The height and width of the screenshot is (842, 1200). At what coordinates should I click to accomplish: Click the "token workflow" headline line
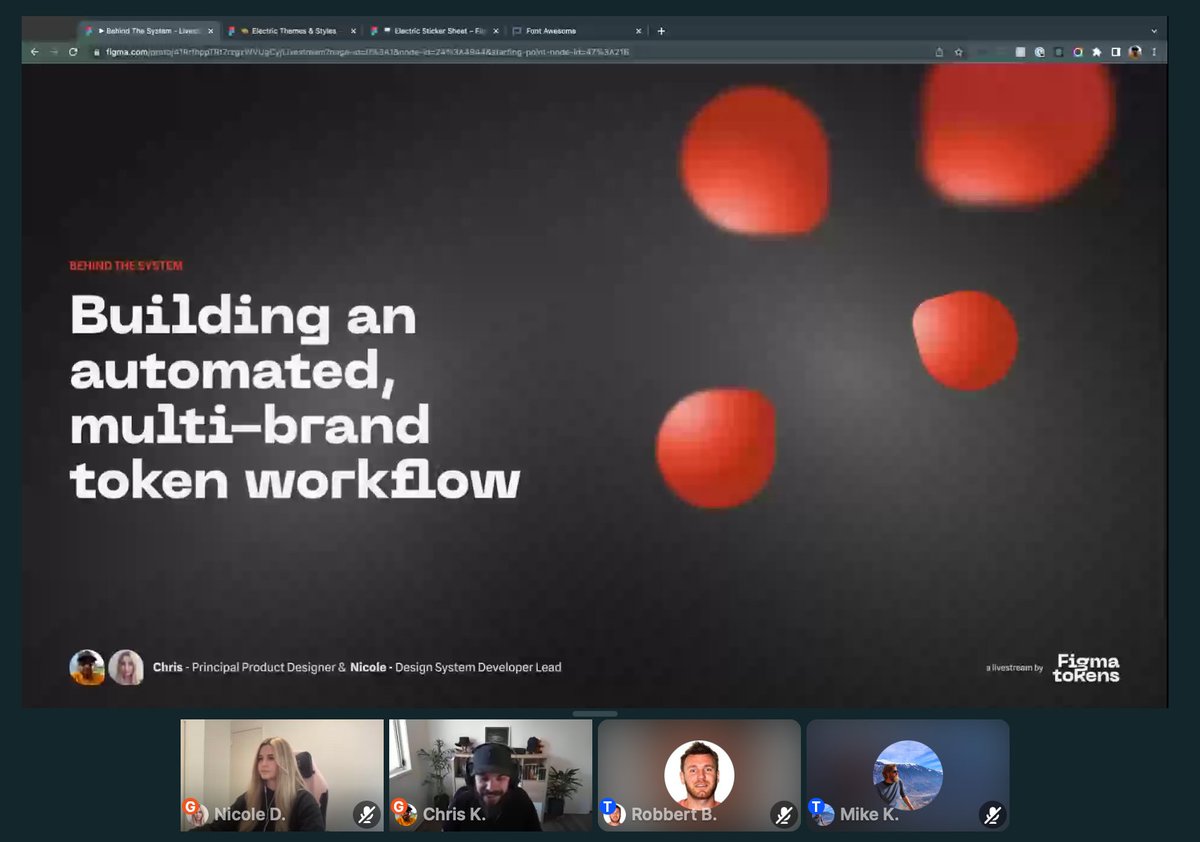click(295, 481)
